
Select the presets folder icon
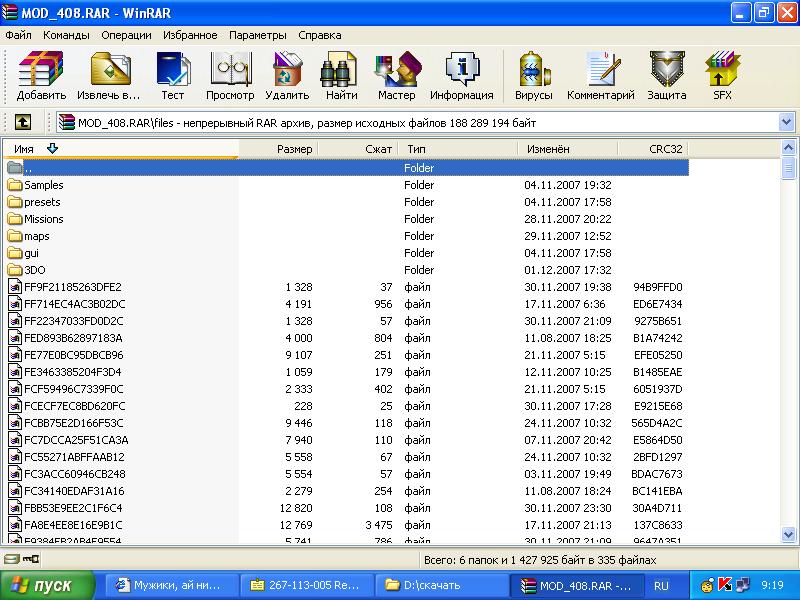tap(15, 202)
